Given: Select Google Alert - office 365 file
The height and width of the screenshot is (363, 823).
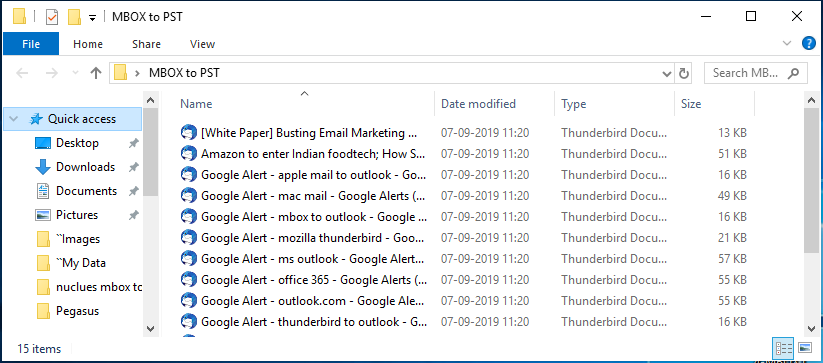Looking at the screenshot, I should point(314,280).
